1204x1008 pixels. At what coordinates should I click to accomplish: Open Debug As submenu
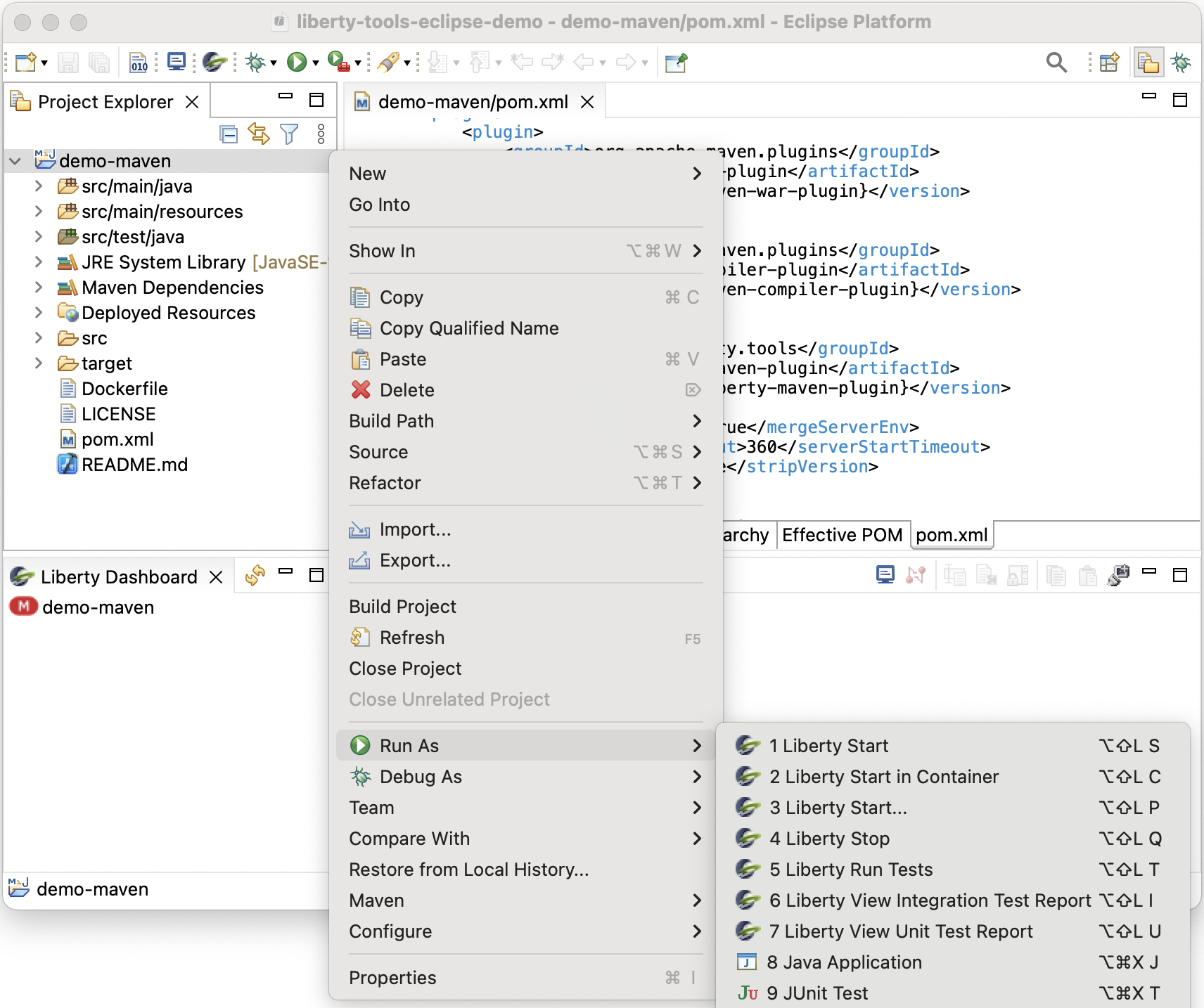[525, 777]
